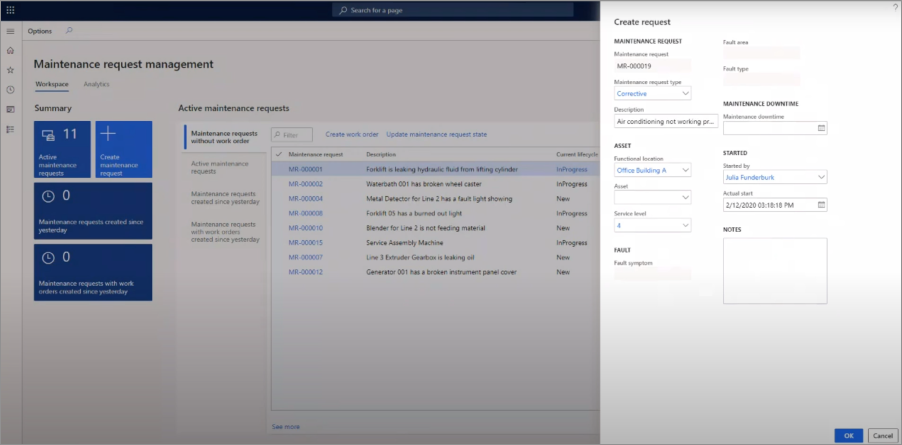The width and height of the screenshot is (902, 445).
Task: Open maintenance request MR-000007 link
Action: [x=305, y=258]
